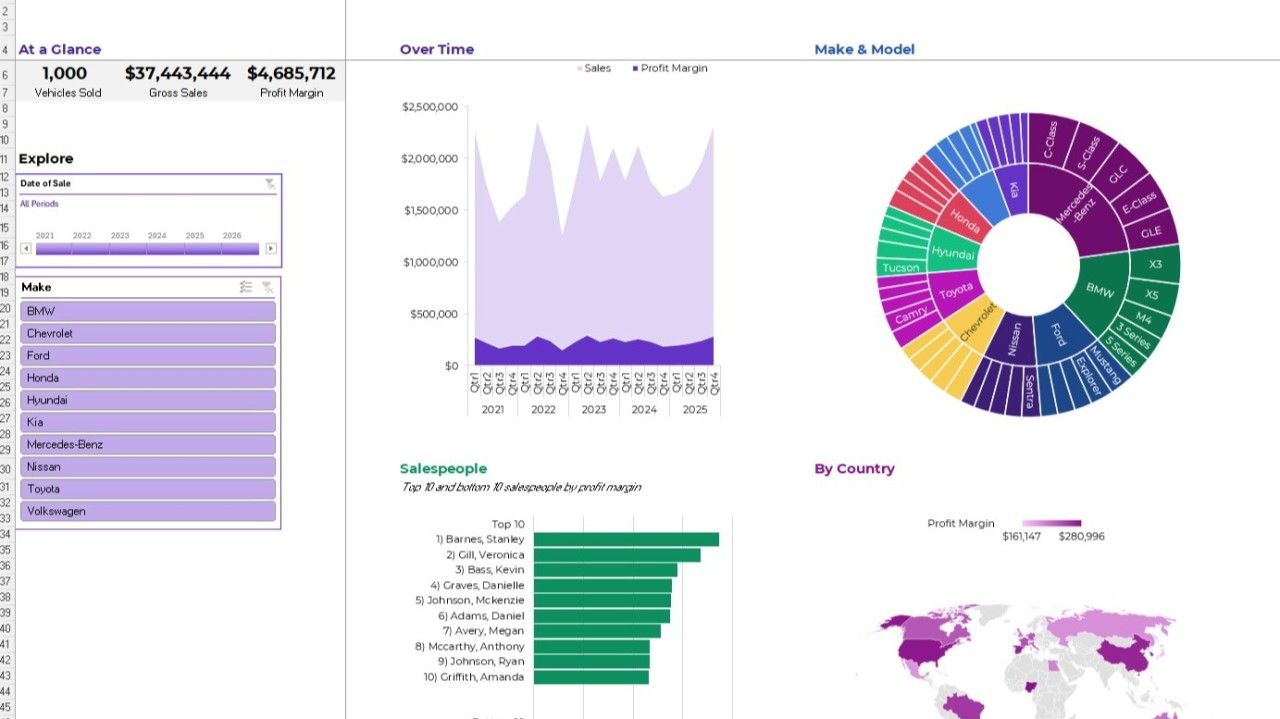Click the Toyota sunburst segment

[x=956, y=290]
